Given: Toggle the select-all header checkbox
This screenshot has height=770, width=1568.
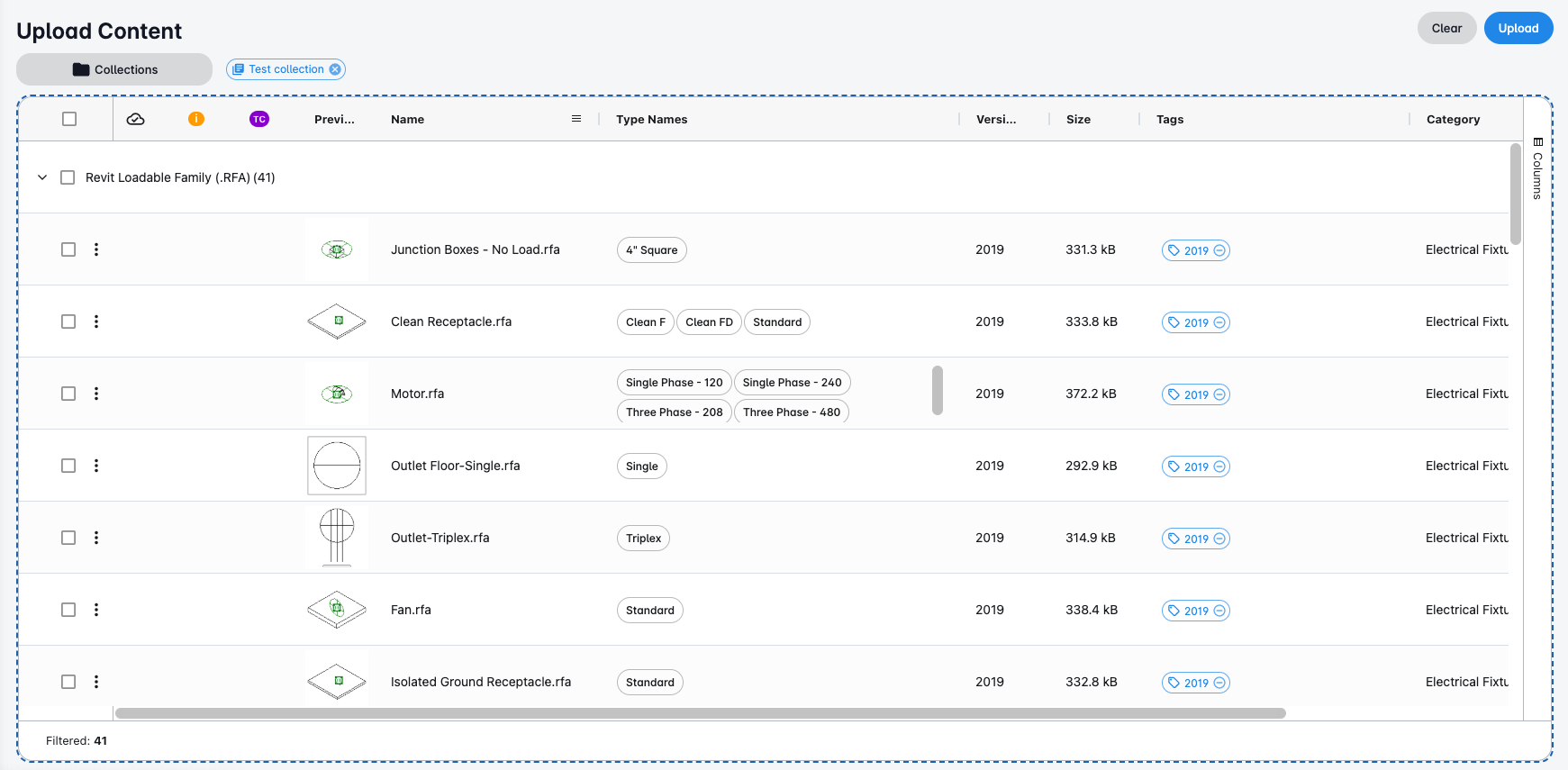Looking at the screenshot, I should pos(69,119).
